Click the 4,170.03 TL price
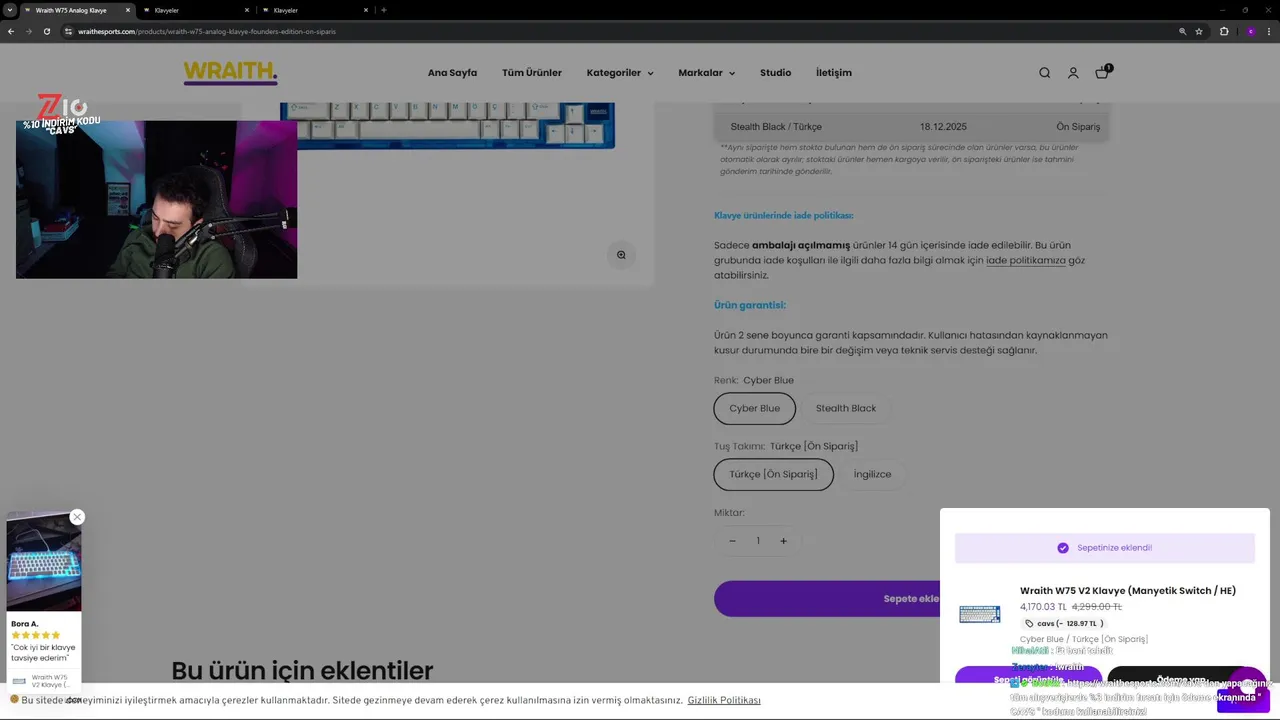 [1043, 606]
